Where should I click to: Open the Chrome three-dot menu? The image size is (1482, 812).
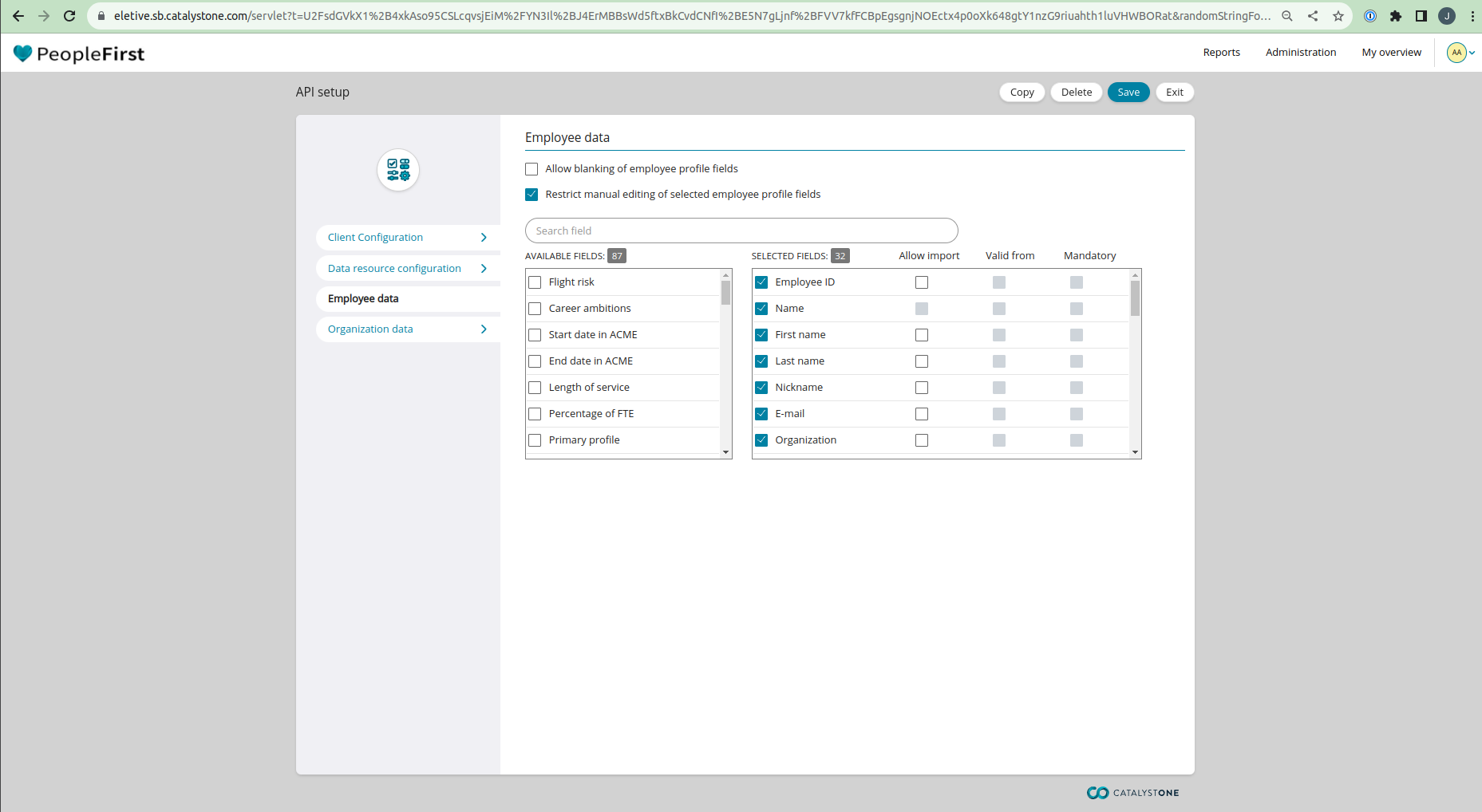(x=1472, y=16)
